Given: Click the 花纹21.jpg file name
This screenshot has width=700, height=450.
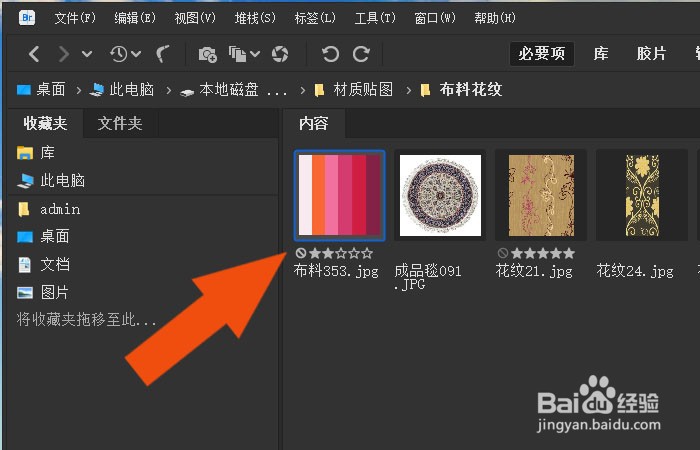Looking at the screenshot, I should (x=534, y=271).
